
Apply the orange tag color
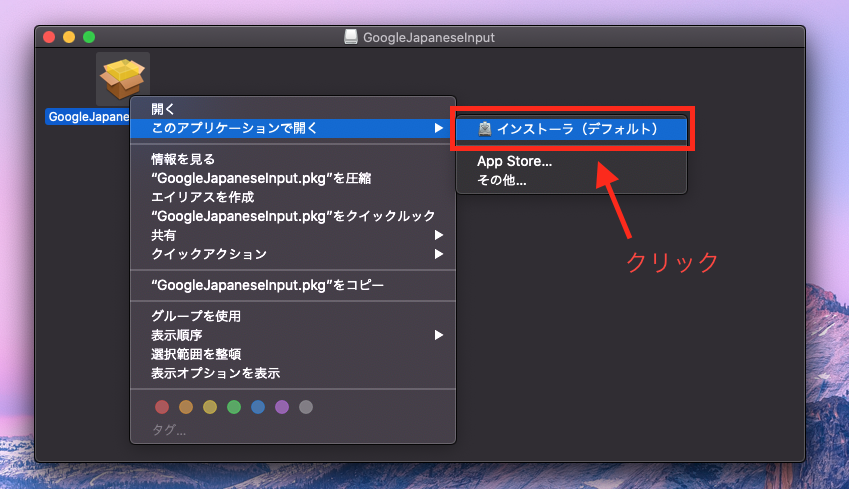point(186,407)
